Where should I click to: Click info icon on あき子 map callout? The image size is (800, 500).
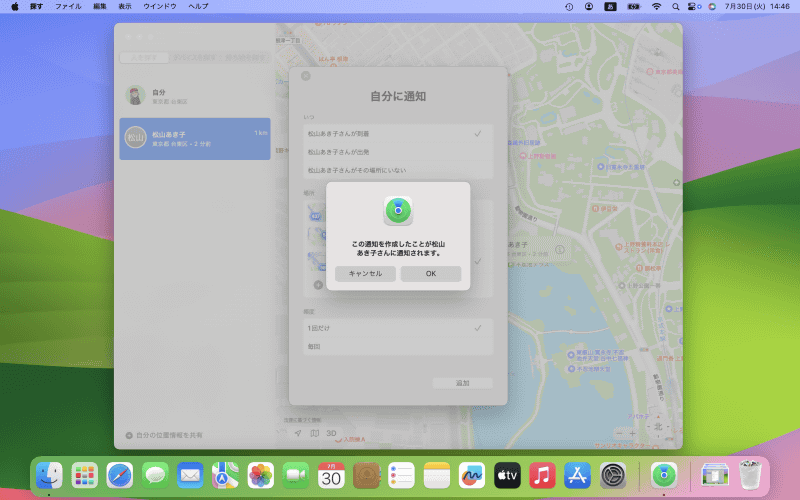pos(560,249)
